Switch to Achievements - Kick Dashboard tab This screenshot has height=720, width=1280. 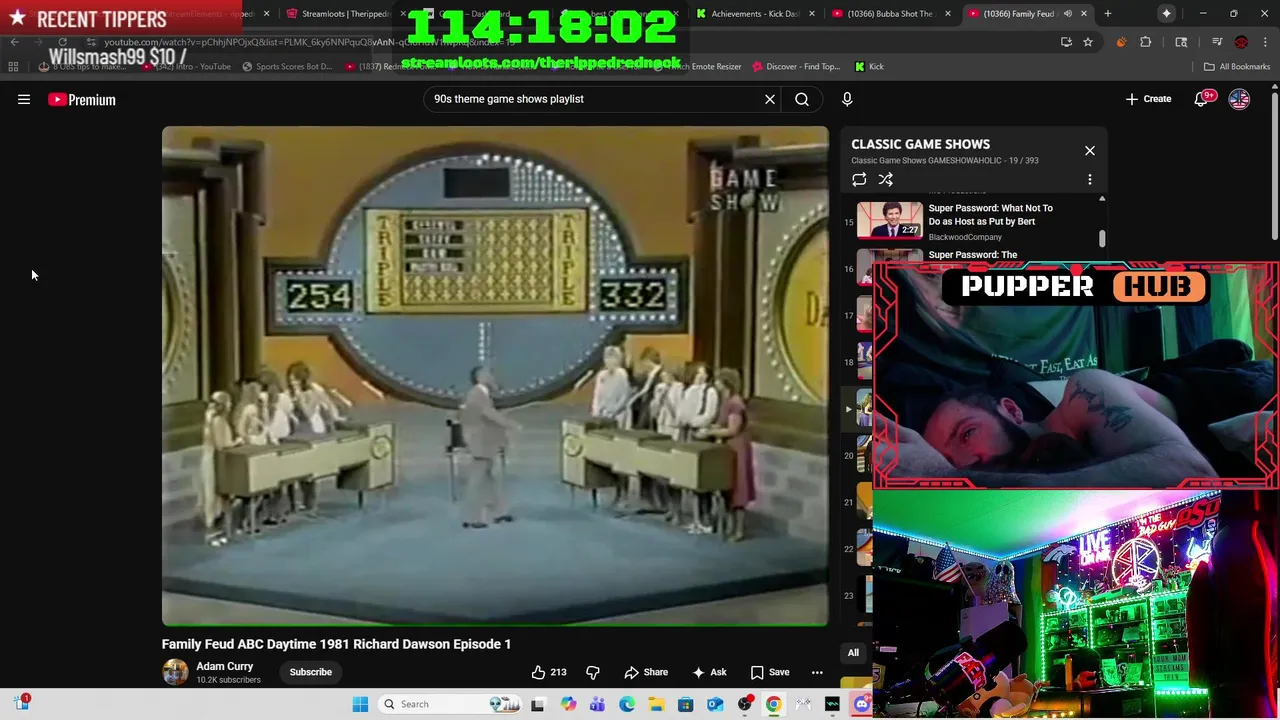(755, 14)
